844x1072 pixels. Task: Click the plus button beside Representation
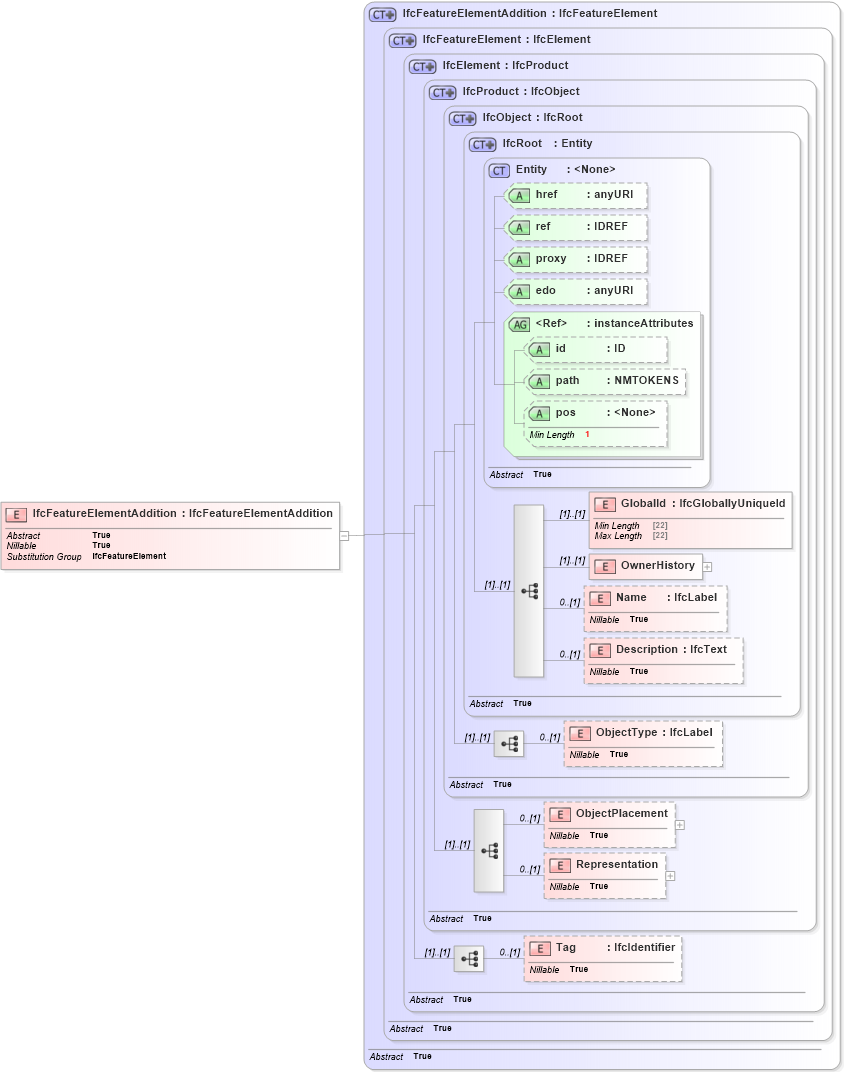pyautogui.click(x=670, y=875)
